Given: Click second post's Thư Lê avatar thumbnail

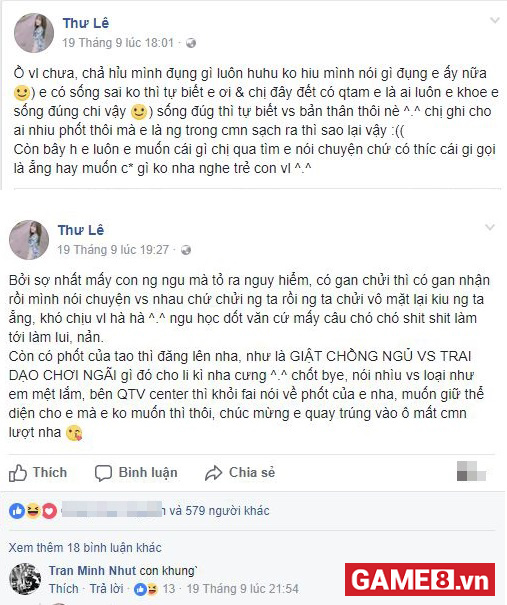Looking at the screenshot, I should pyautogui.click(x=29, y=240).
